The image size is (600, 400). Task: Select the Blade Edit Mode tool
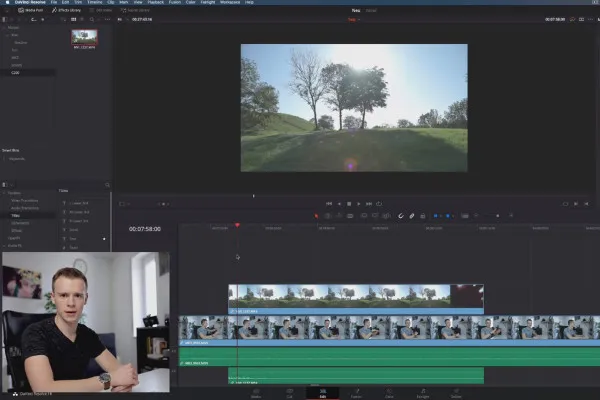pyautogui.click(x=350, y=216)
